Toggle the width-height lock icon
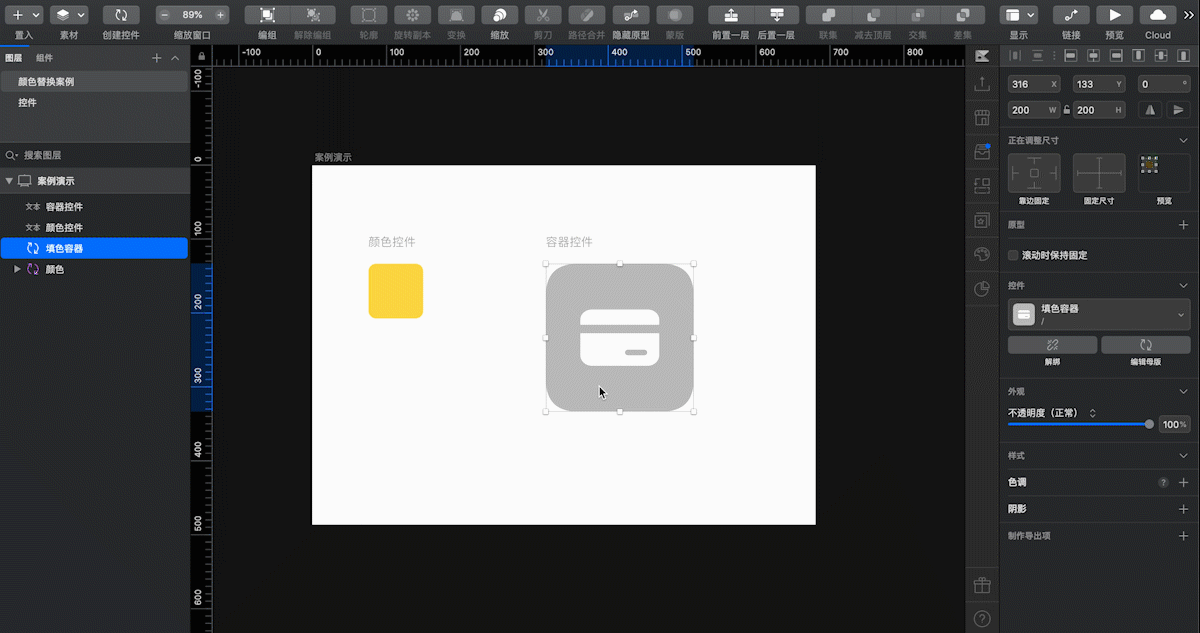 (1067, 110)
